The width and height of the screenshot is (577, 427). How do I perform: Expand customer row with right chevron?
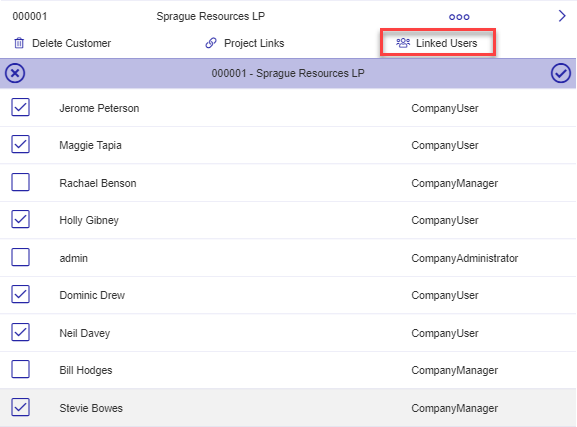pyautogui.click(x=562, y=16)
